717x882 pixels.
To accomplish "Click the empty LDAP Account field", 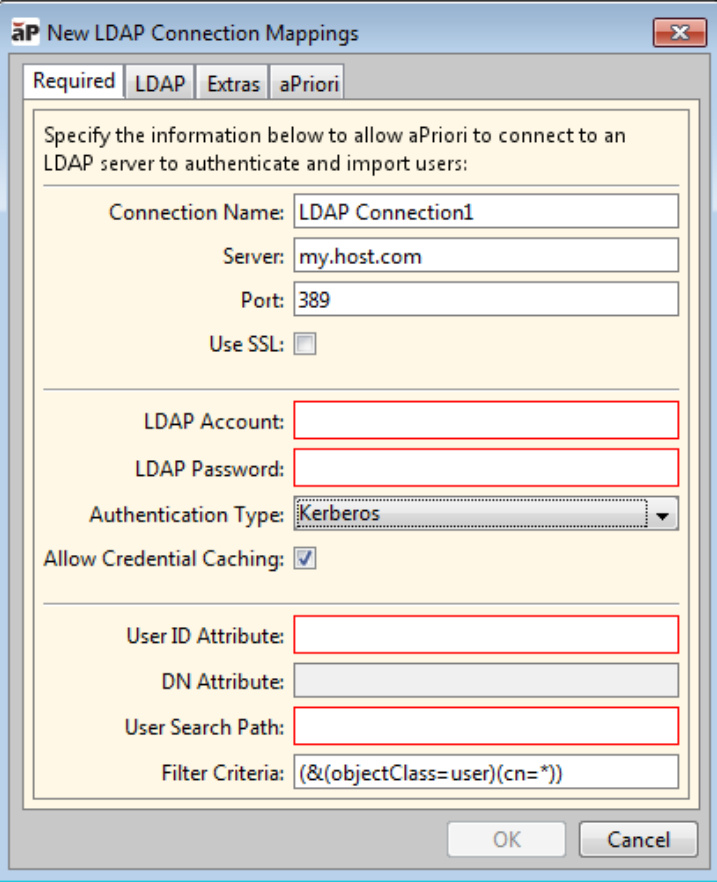I will [486, 421].
